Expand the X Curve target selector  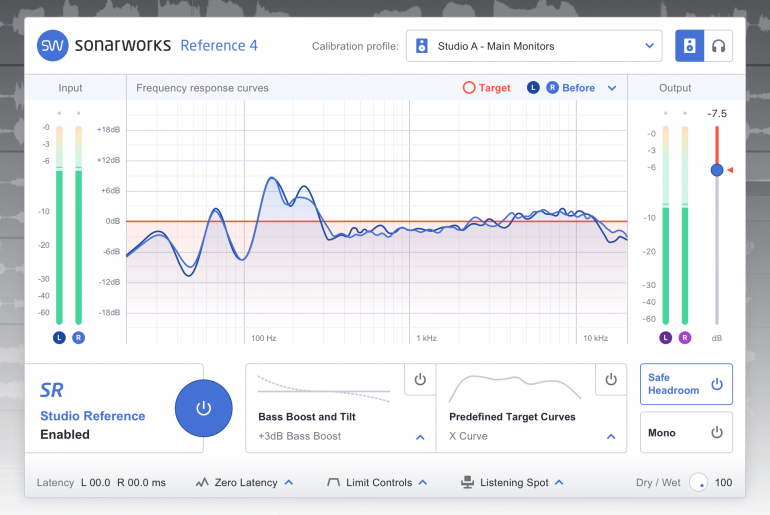click(610, 437)
